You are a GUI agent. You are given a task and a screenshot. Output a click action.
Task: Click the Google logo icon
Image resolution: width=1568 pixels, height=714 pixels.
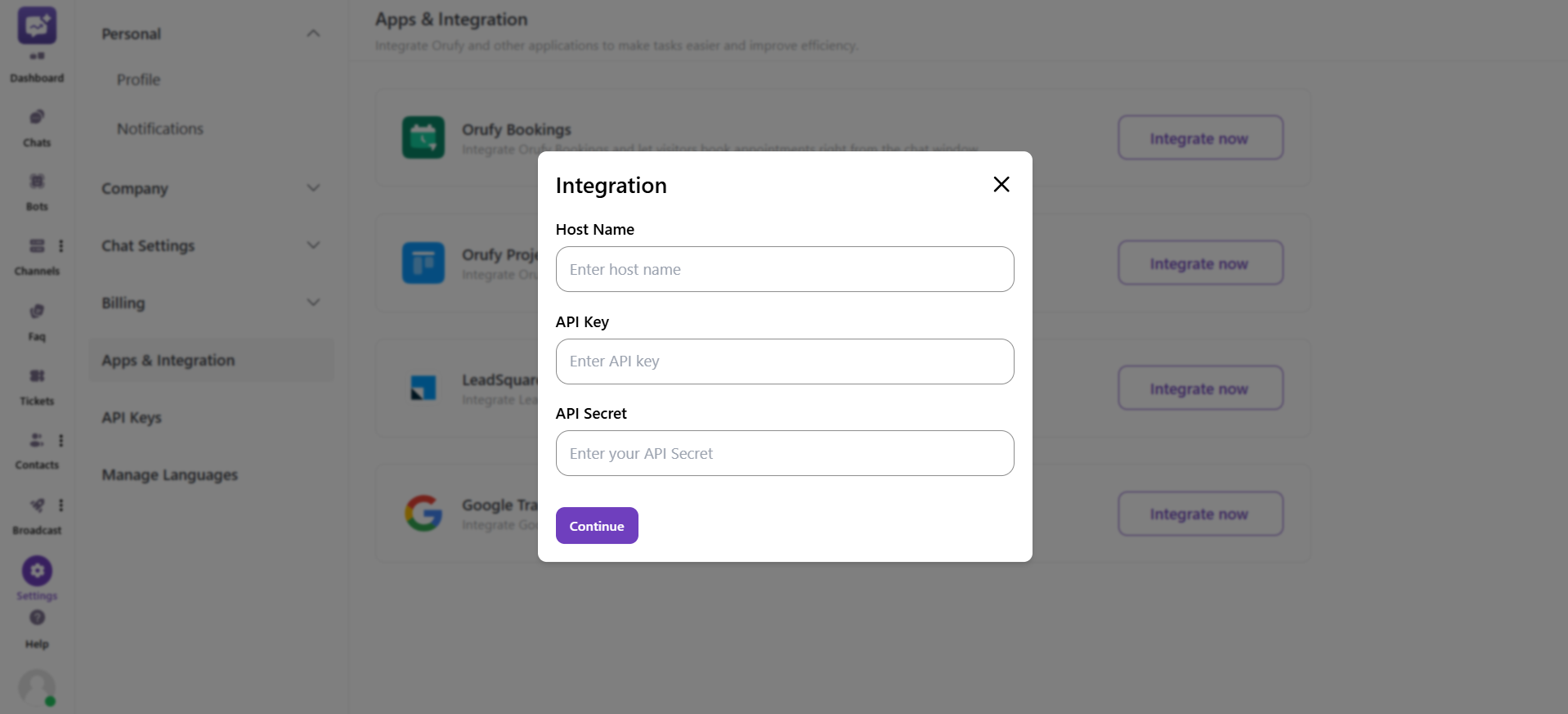(x=423, y=513)
